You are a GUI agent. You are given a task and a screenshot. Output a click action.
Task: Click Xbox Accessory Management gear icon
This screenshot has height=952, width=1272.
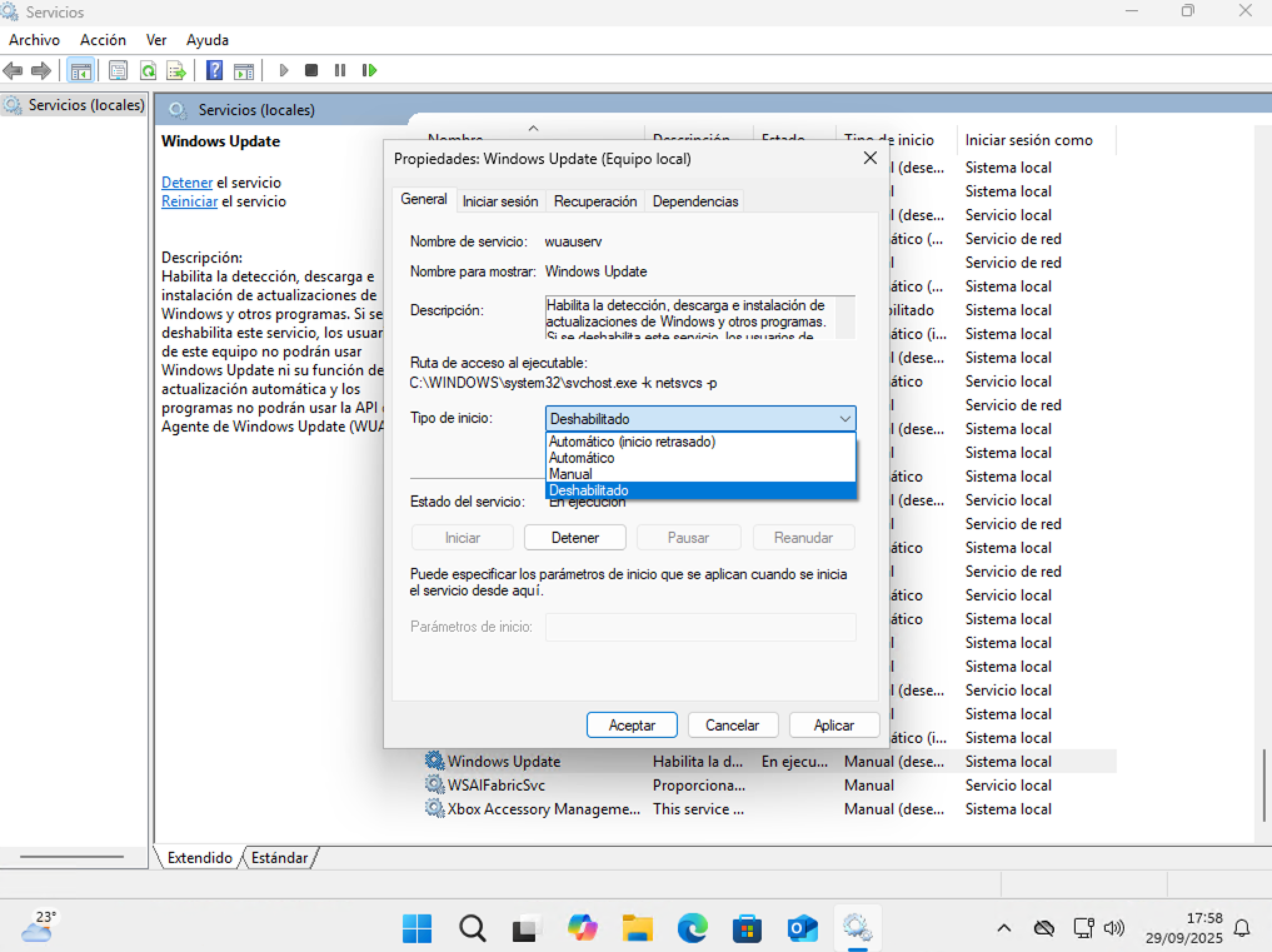pyautogui.click(x=435, y=808)
